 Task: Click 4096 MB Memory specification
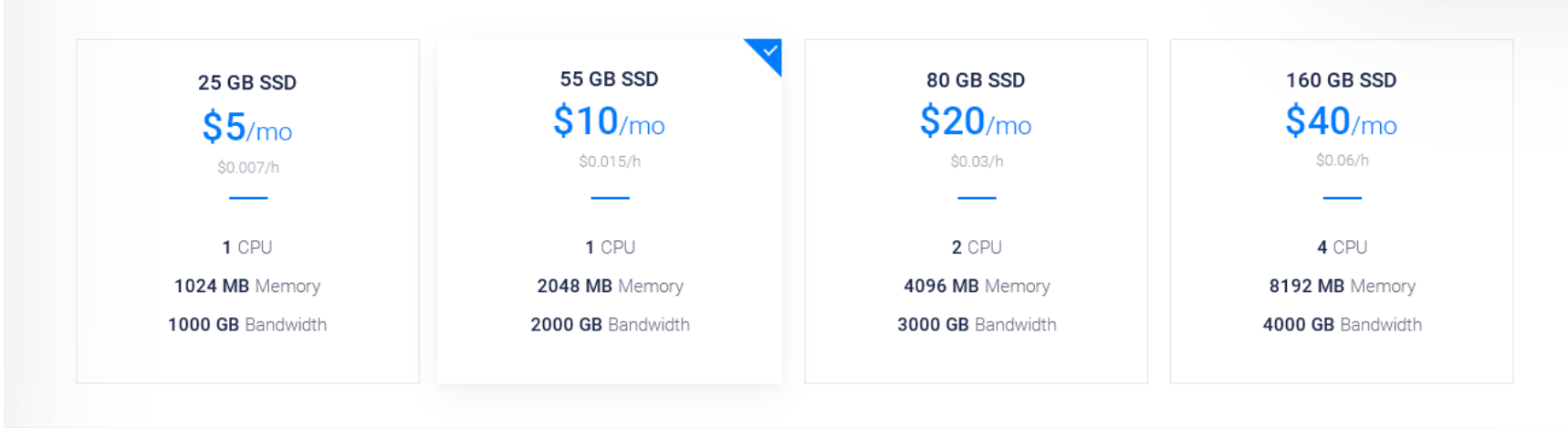coord(977,287)
